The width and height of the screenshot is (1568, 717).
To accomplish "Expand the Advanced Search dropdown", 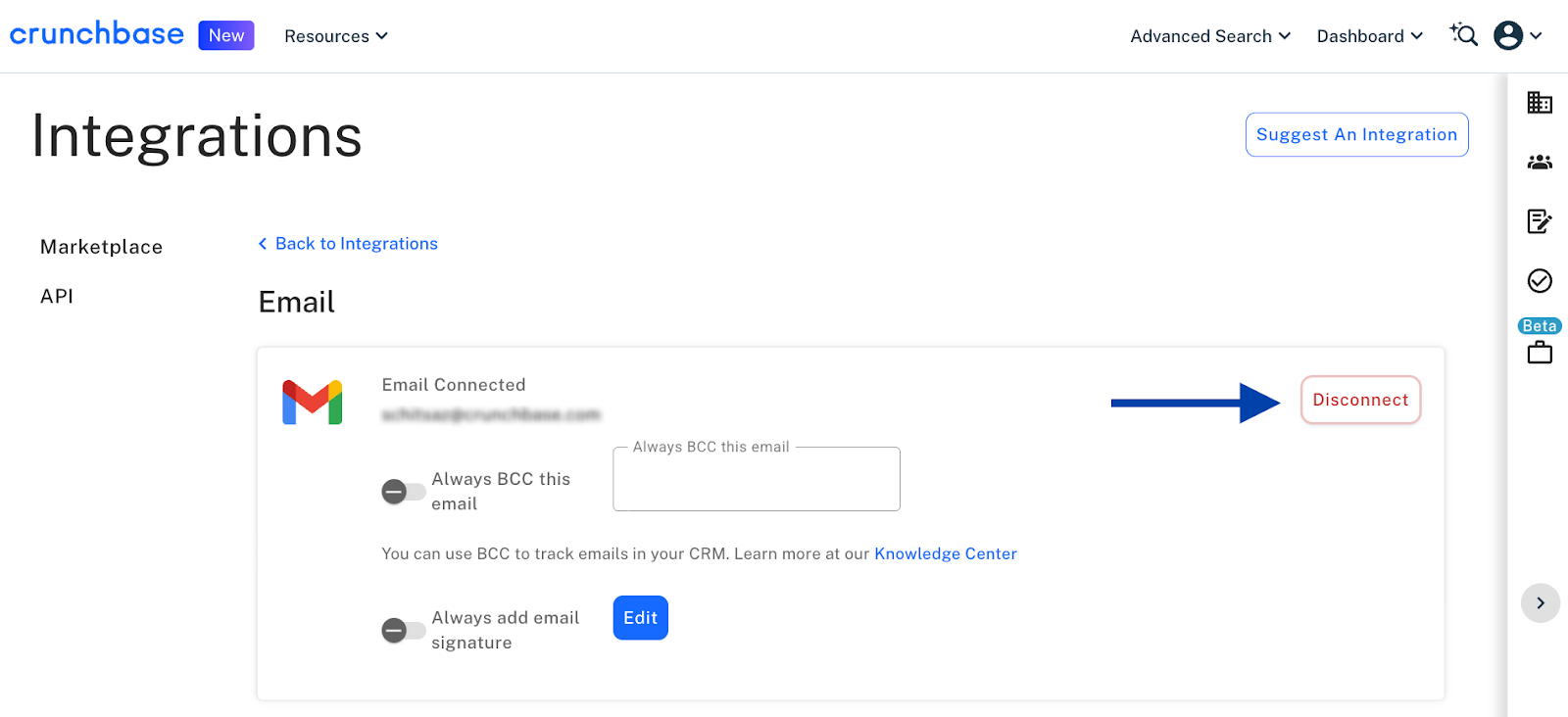I will [x=1210, y=36].
